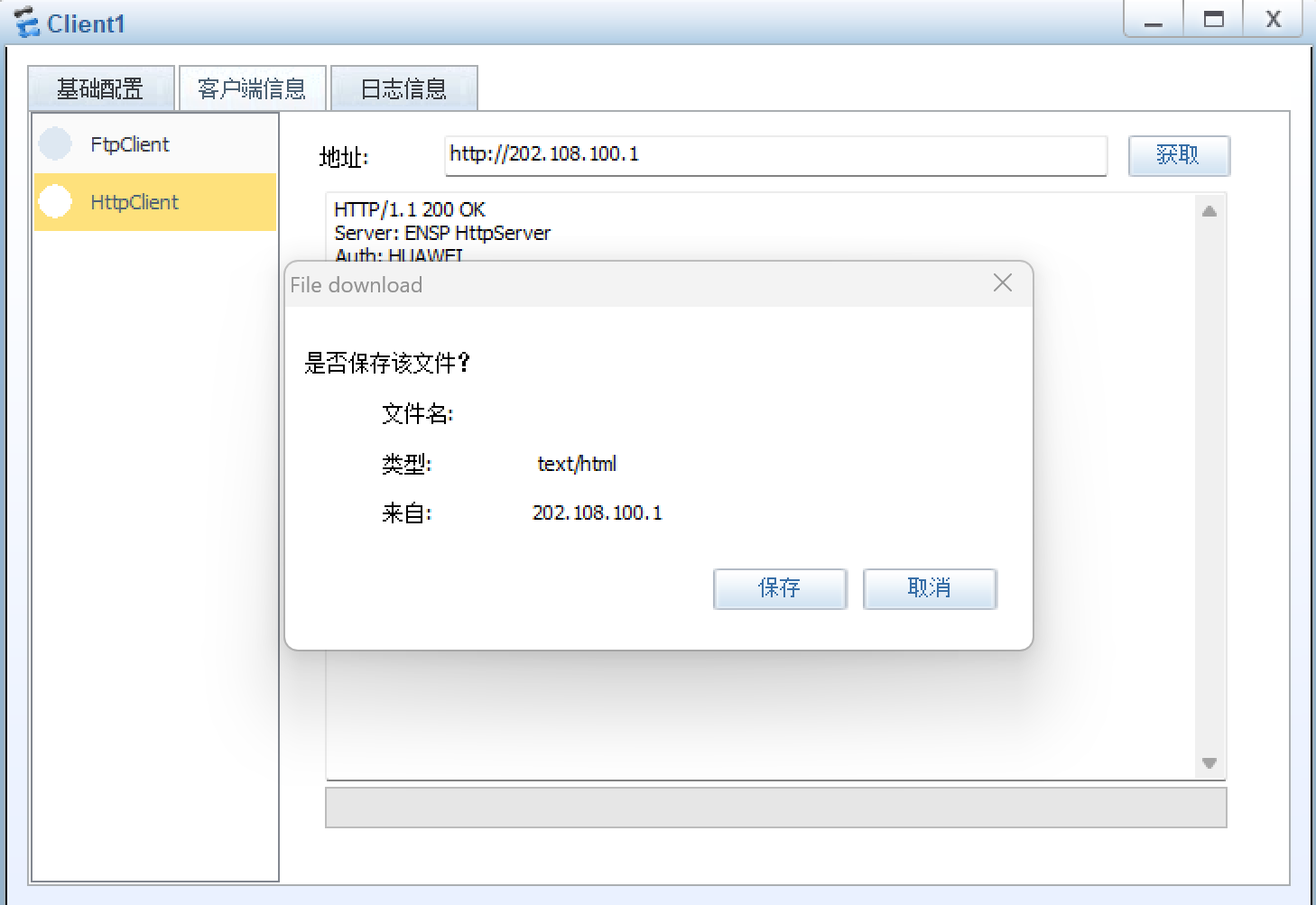Focus the 地址 URL input field

[x=774, y=155]
